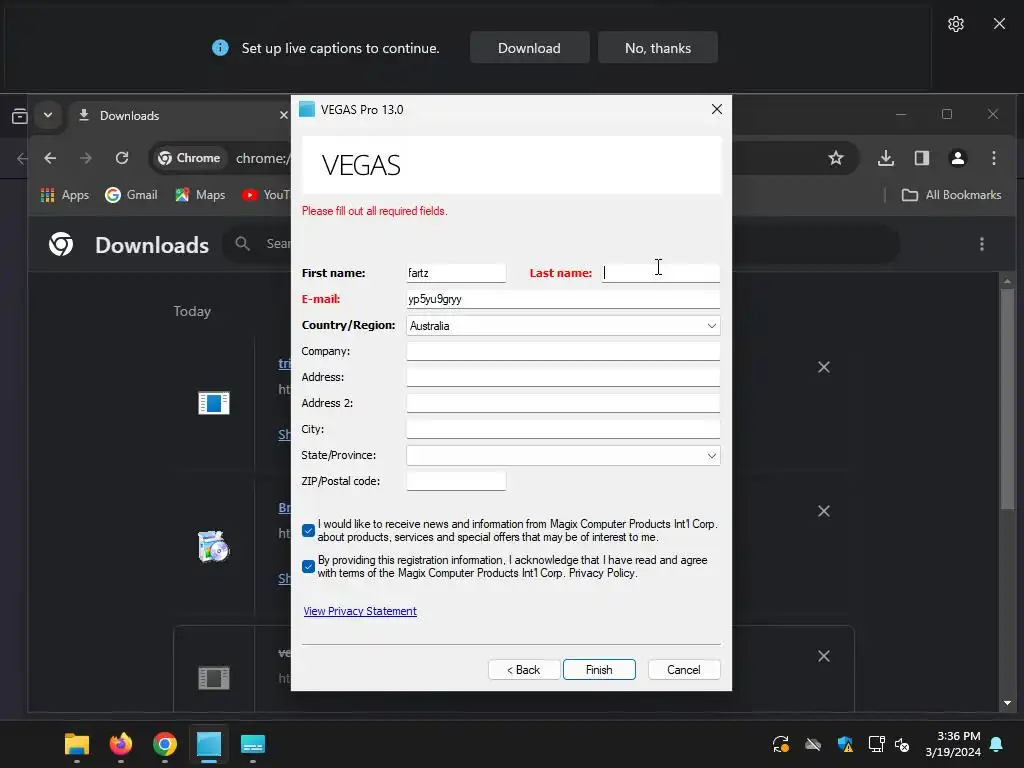Download live captions
The width and height of the screenshot is (1024, 768).
click(x=529, y=48)
